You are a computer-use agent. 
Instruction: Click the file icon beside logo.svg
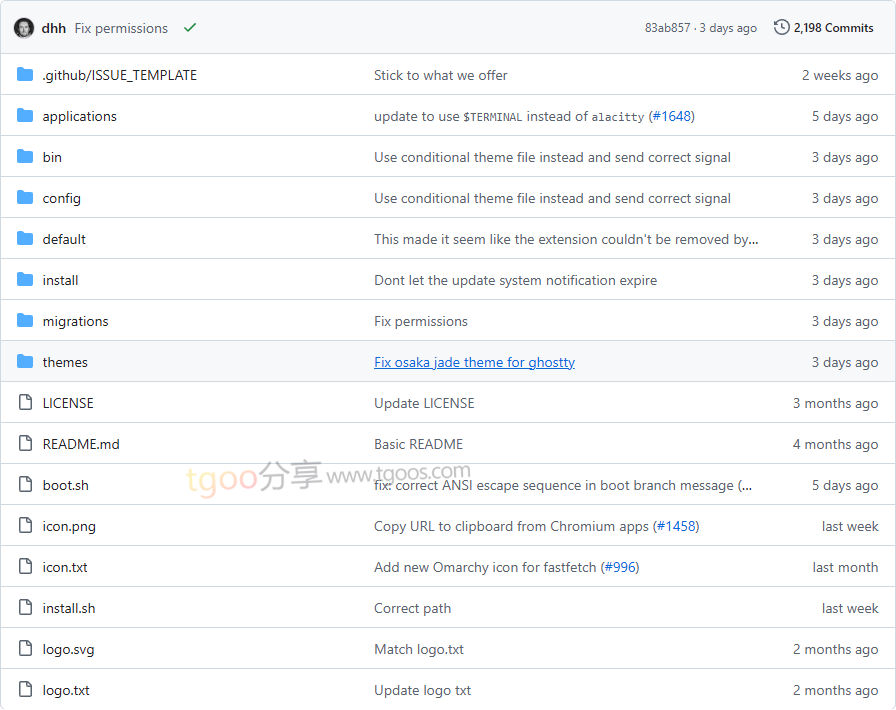(x=25, y=649)
